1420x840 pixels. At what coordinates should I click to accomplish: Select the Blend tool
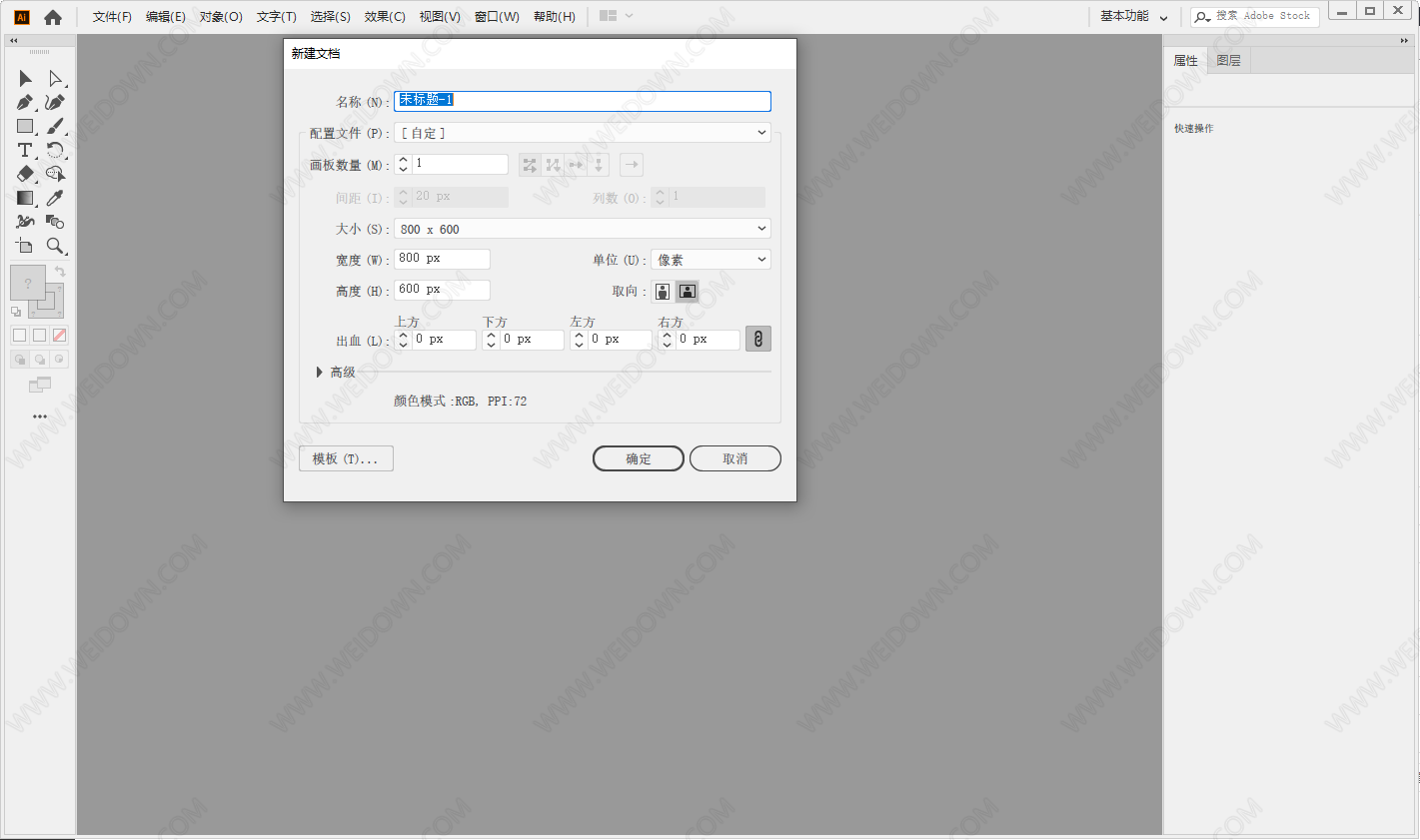pyautogui.click(x=55, y=222)
